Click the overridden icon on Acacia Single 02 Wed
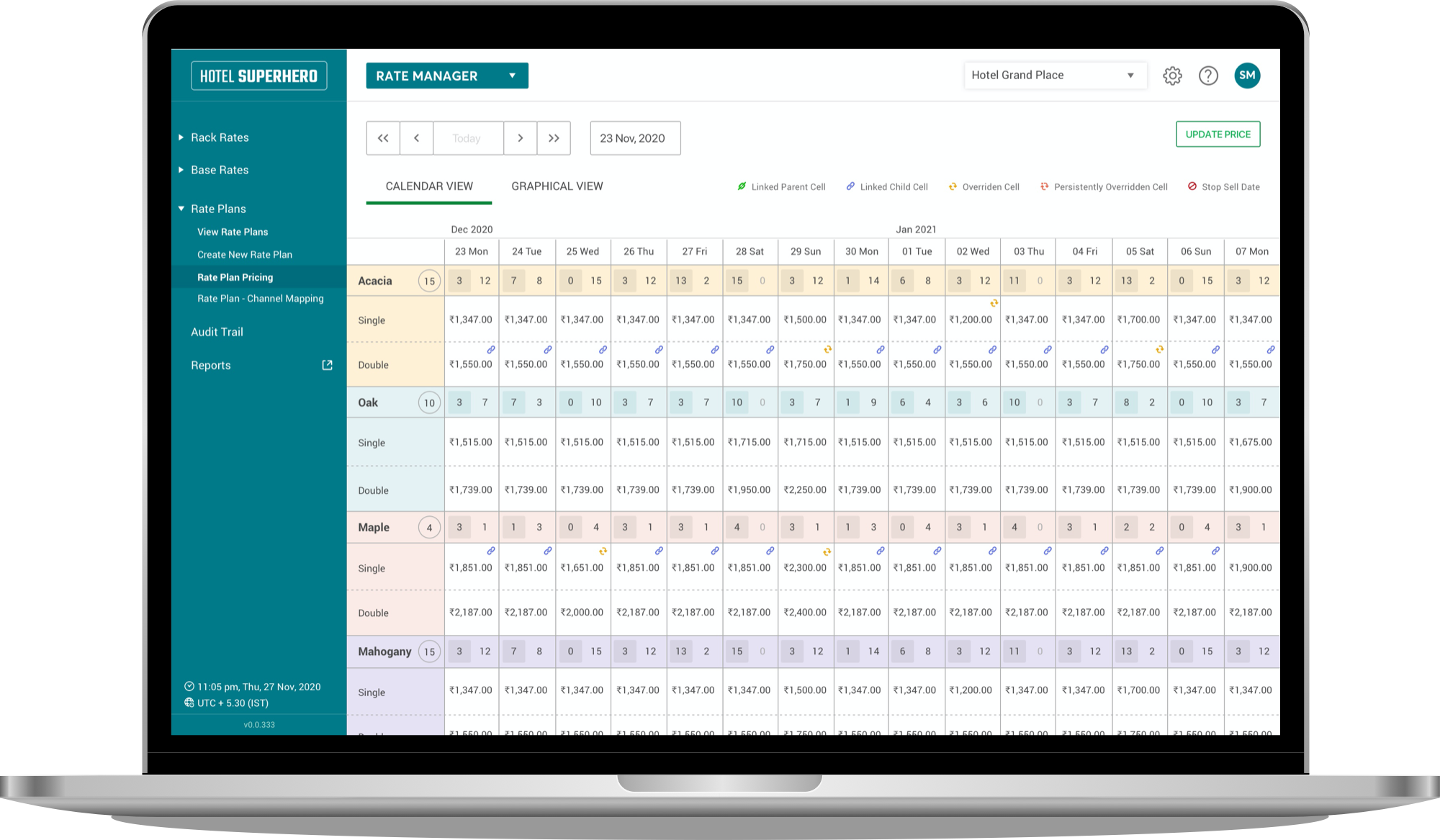This screenshot has width=1440, height=840. 994,303
